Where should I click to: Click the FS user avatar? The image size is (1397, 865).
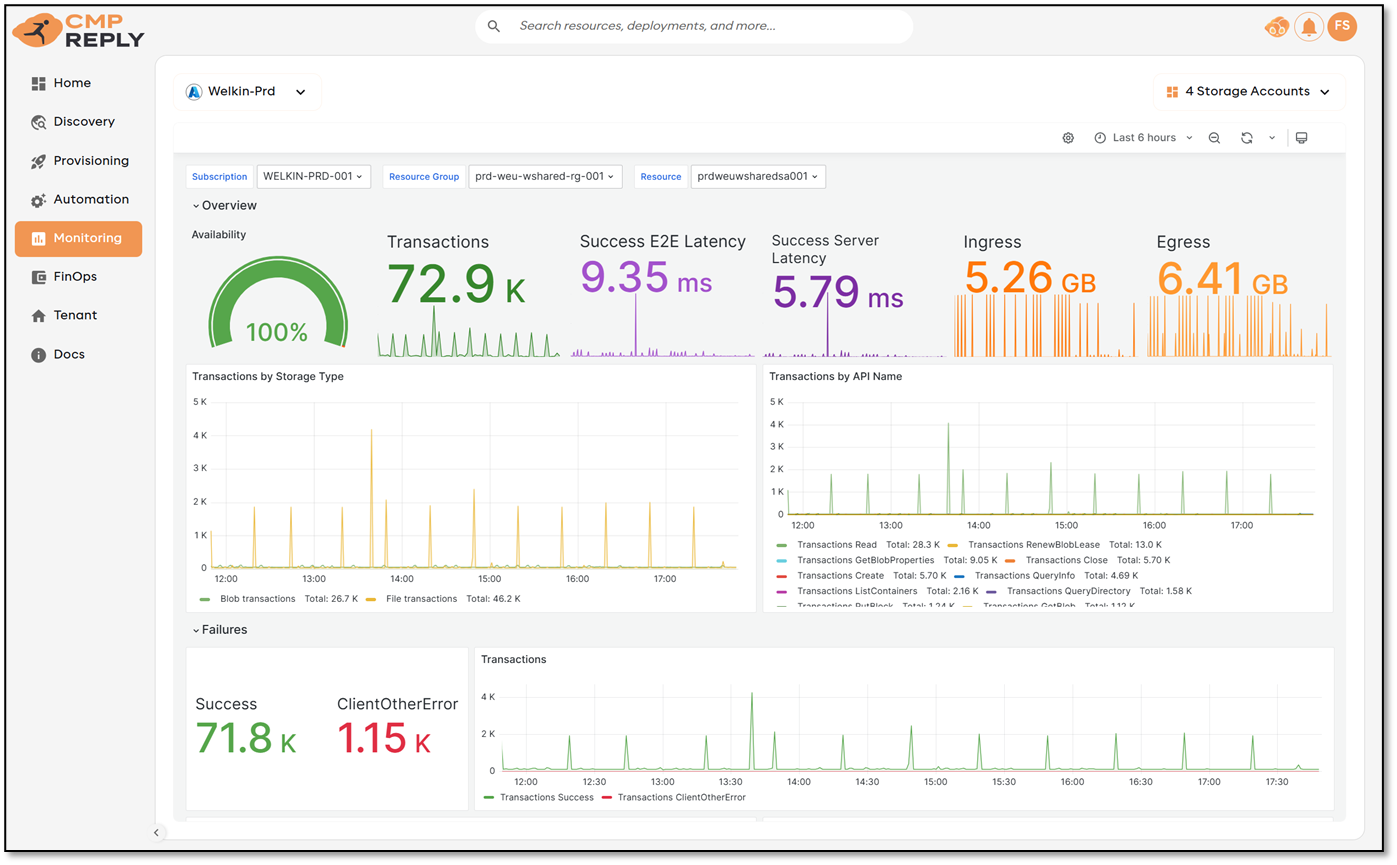pos(1342,27)
